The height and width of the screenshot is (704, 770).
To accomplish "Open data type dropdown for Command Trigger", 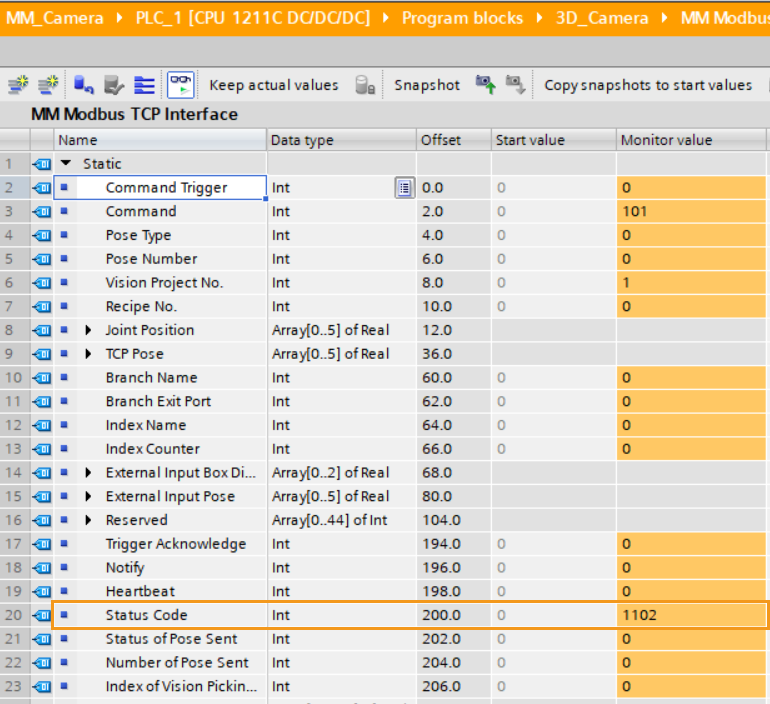I will point(404,188).
